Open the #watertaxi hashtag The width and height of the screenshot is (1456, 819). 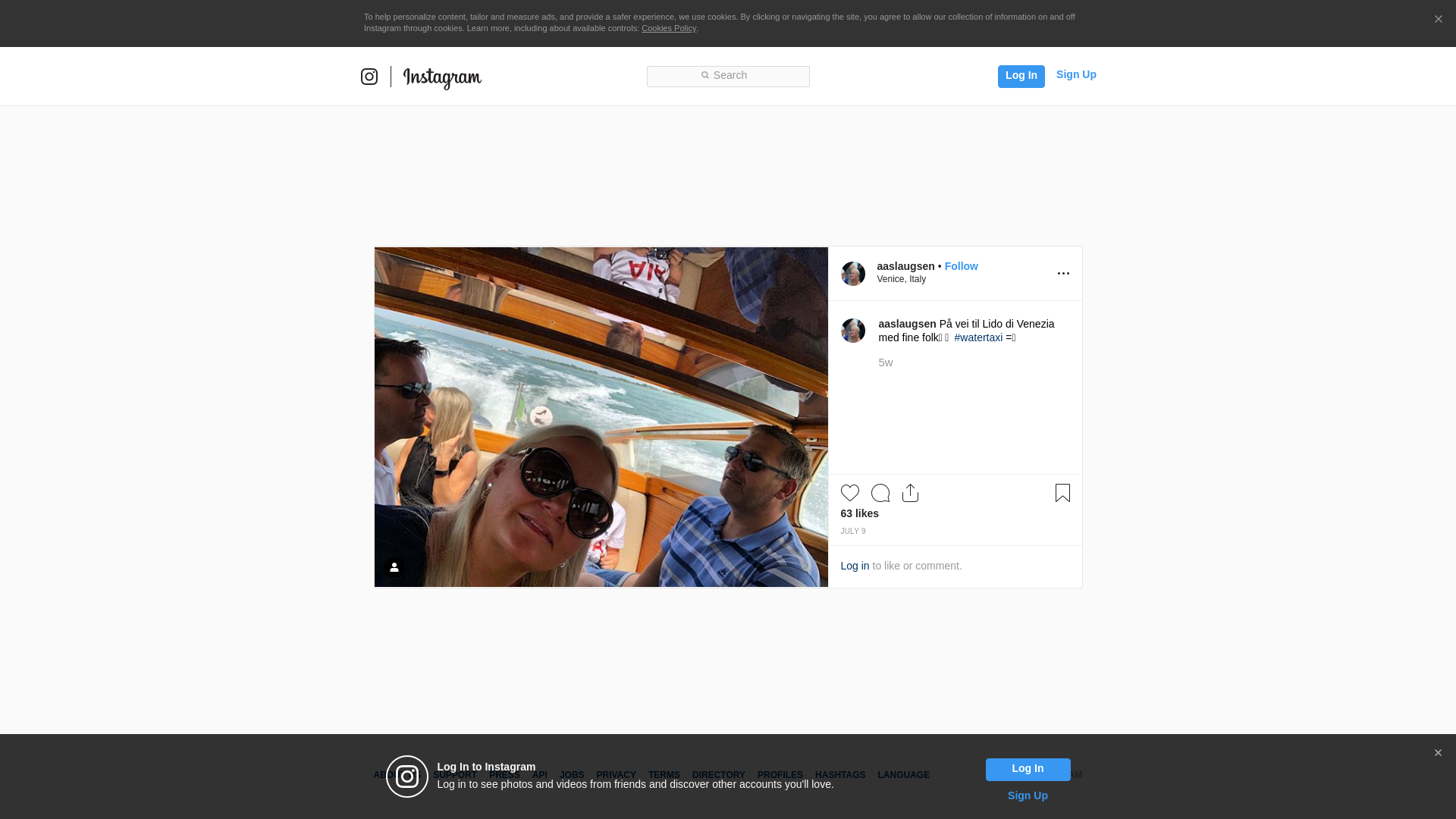point(978,337)
